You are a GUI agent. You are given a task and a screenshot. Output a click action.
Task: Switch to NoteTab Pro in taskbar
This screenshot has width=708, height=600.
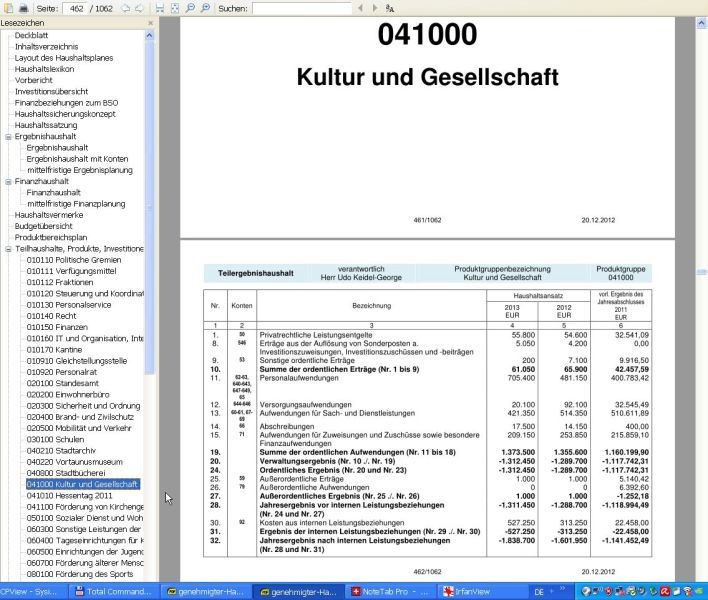391,592
